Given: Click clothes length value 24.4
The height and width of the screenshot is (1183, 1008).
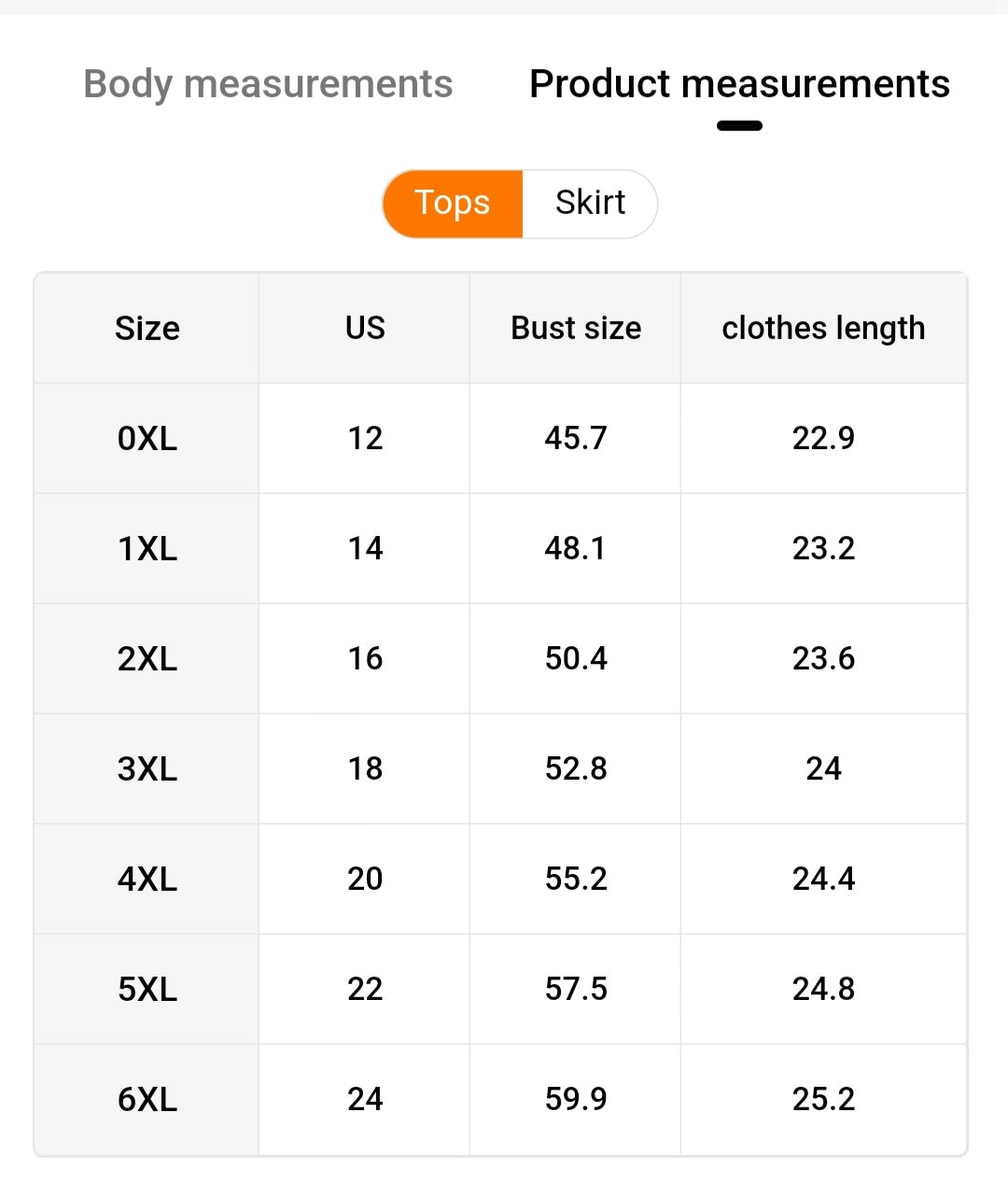Looking at the screenshot, I should [x=823, y=879].
